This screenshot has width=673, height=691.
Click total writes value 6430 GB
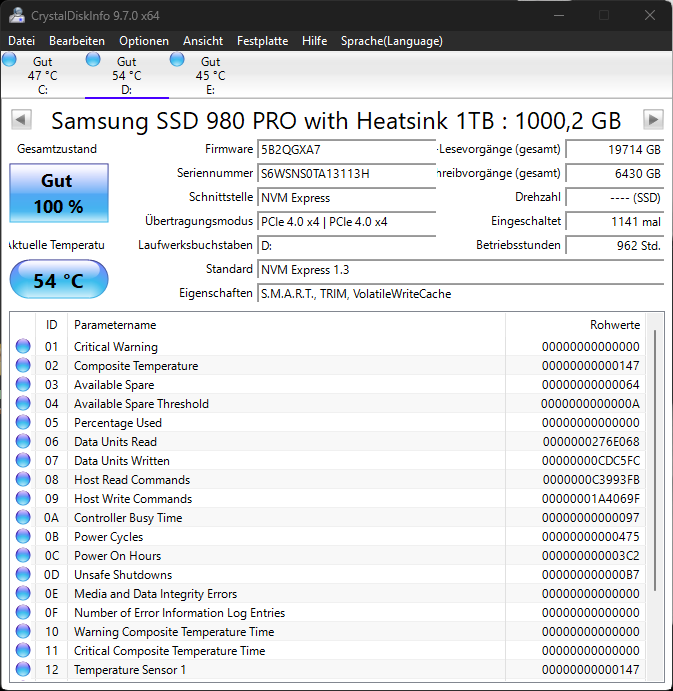(614, 174)
